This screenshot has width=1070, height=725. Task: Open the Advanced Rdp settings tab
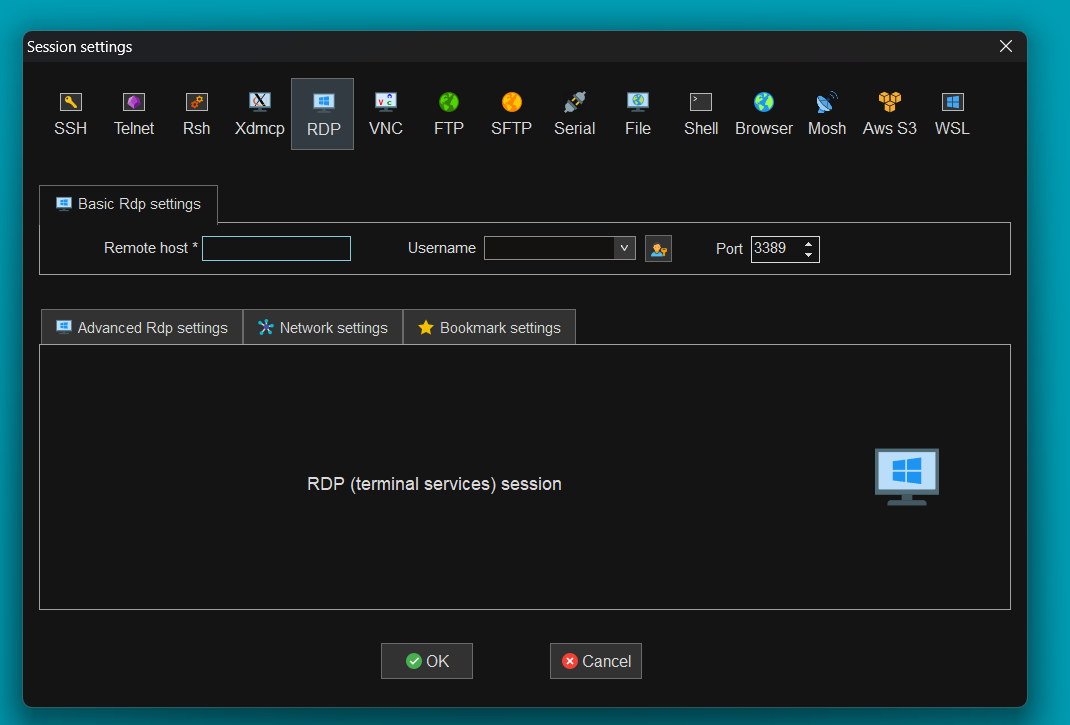pyautogui.click(x=142, y=328)
